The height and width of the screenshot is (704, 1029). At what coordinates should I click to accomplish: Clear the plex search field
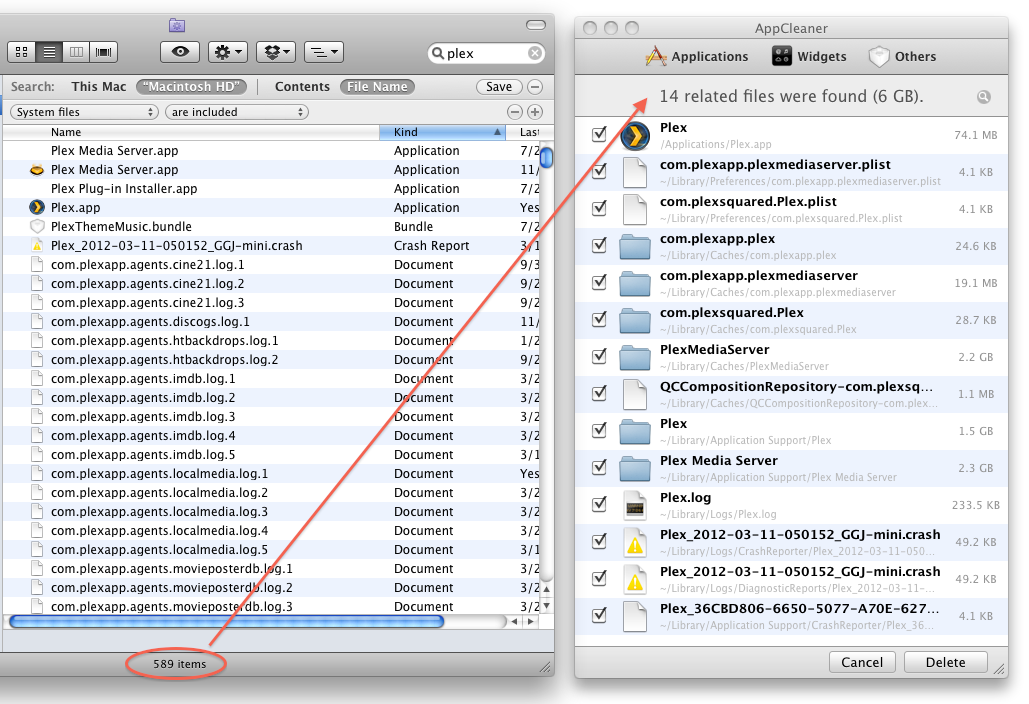coord(536,53)
